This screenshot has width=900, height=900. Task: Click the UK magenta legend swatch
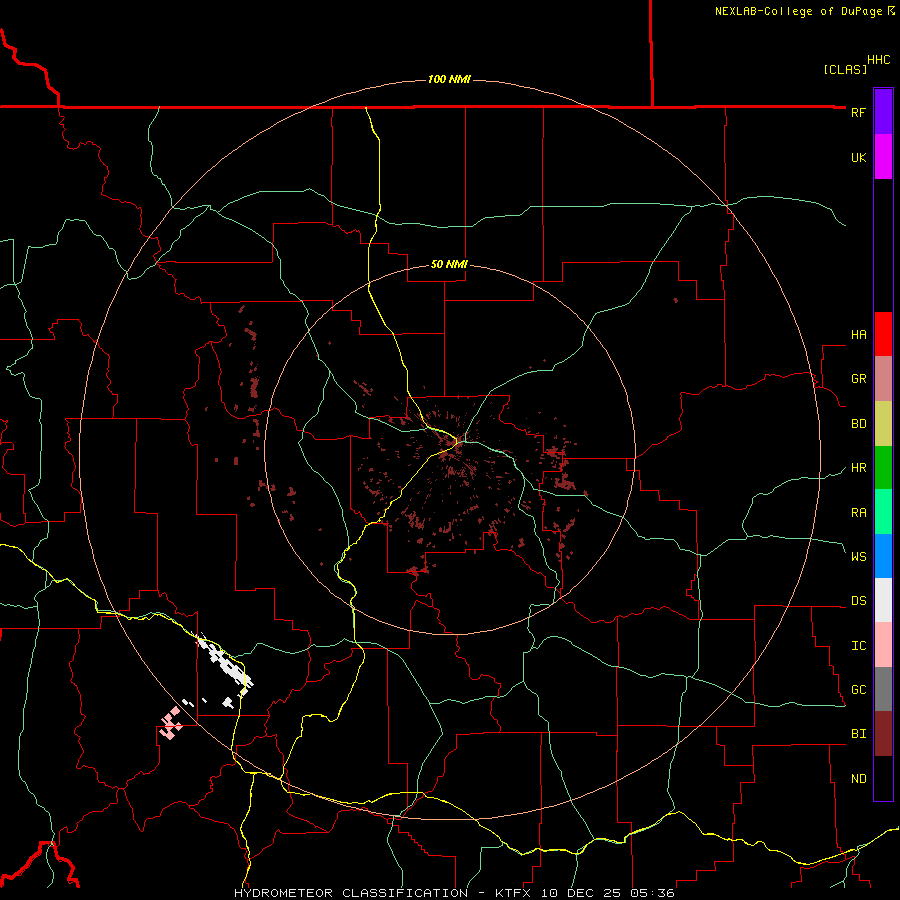point(883,157)
